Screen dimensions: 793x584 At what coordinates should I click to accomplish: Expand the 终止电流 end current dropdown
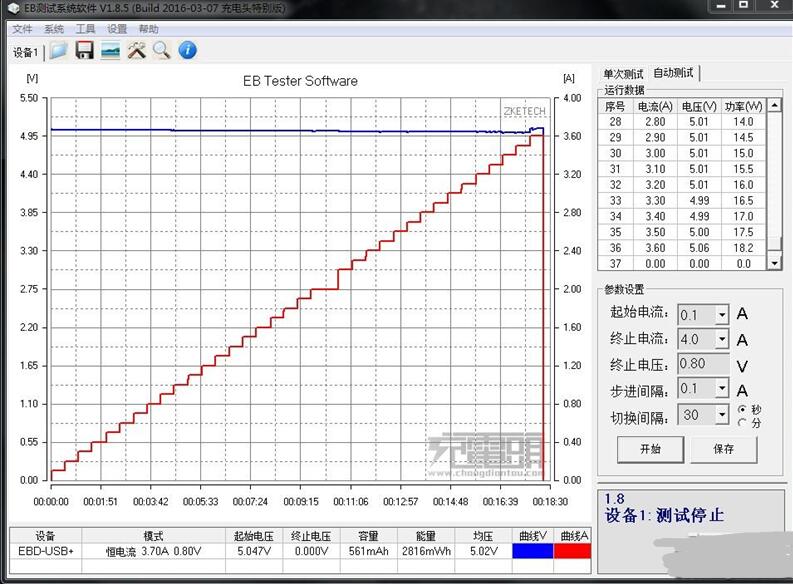point(721,340)
